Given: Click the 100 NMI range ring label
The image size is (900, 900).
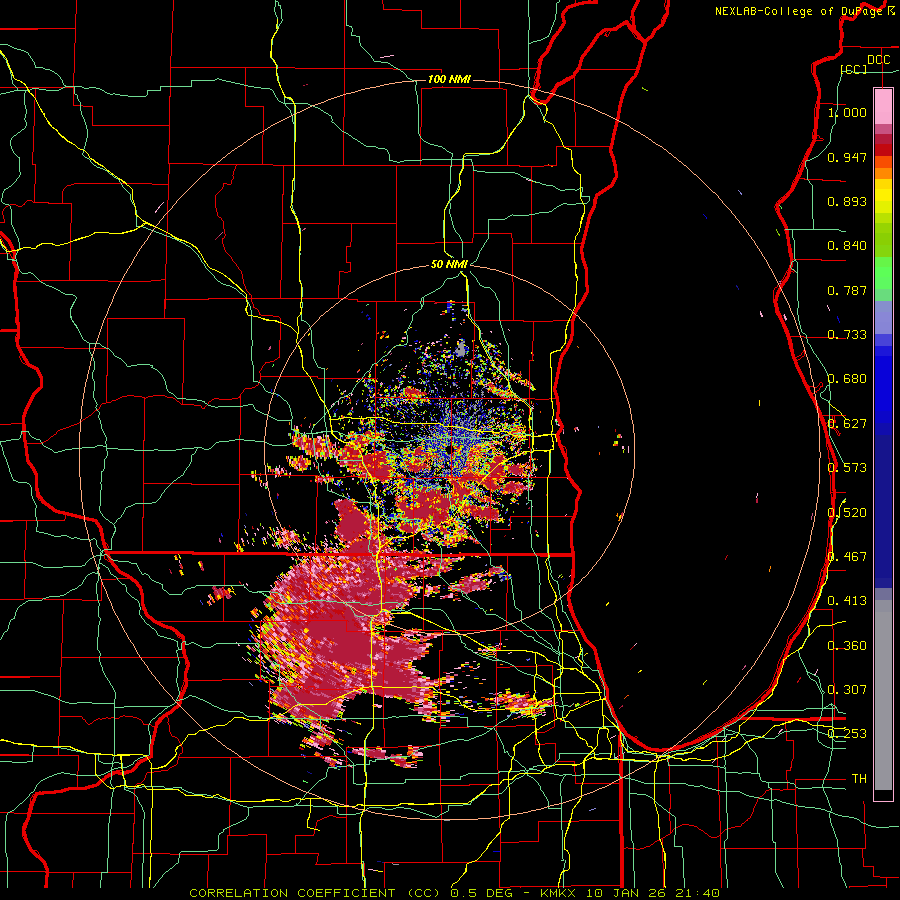Looking at the screenshot, I should coord(449,79).
